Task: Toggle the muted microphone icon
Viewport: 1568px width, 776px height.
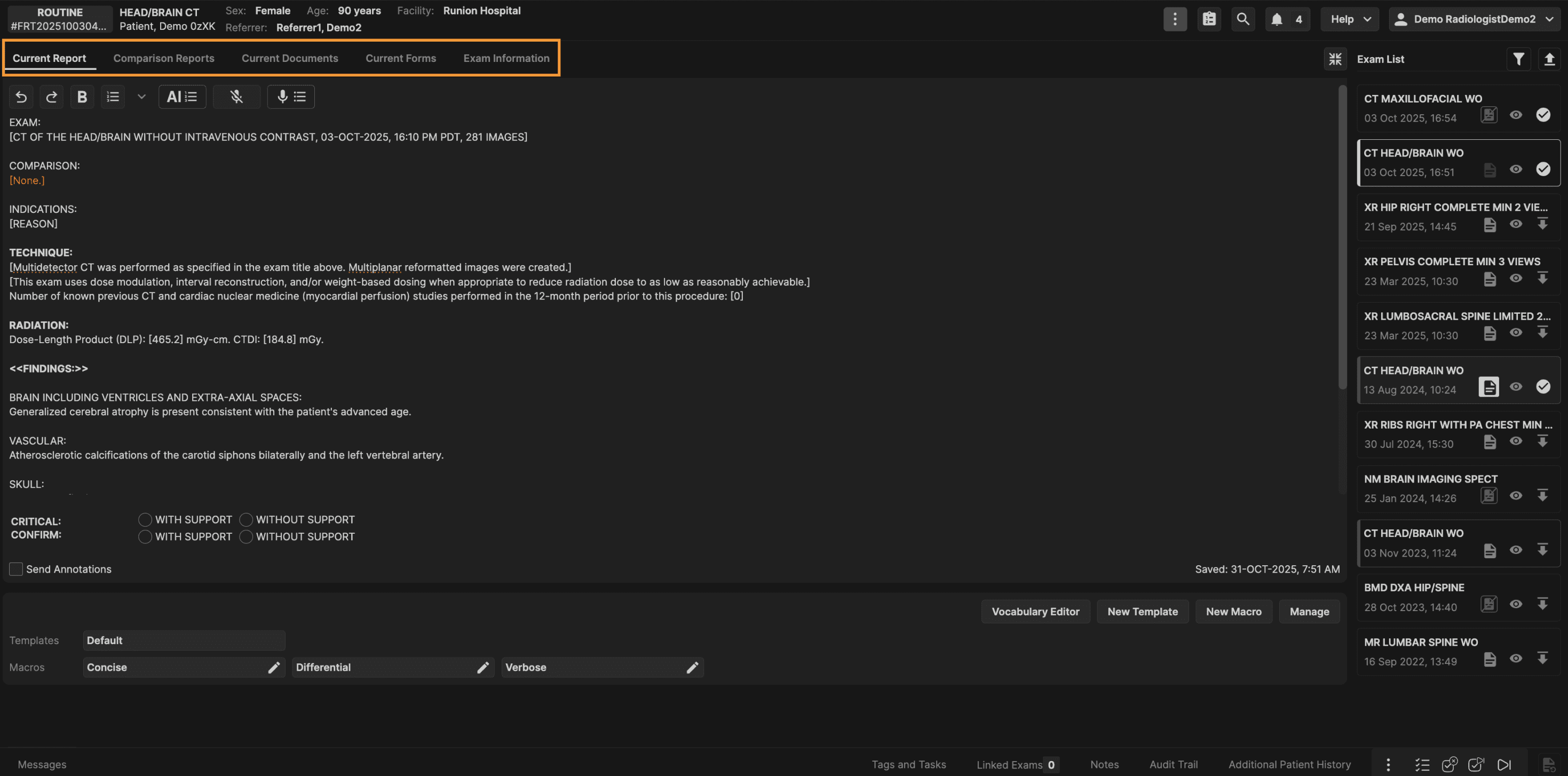Action: pyautogui.click(x=237, y=97)
